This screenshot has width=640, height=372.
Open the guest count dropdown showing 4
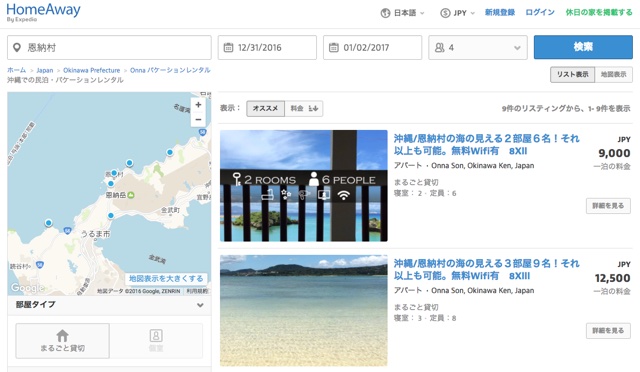click(478, 47)
